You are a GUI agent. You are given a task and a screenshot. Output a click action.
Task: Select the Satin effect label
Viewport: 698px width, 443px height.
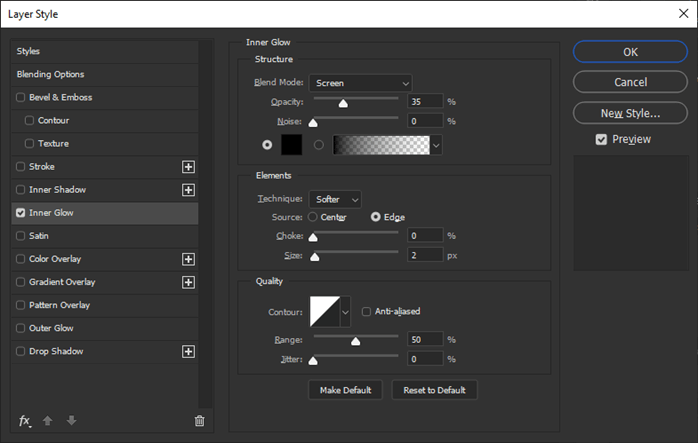point(39,236)
